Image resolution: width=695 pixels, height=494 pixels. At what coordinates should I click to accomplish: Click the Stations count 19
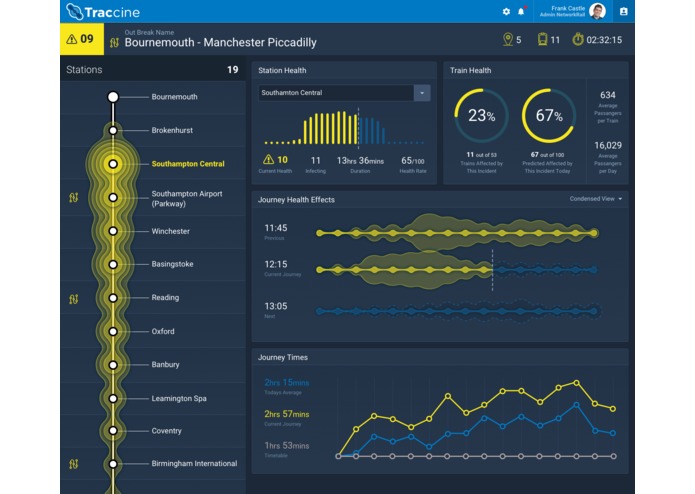point(232,70)
